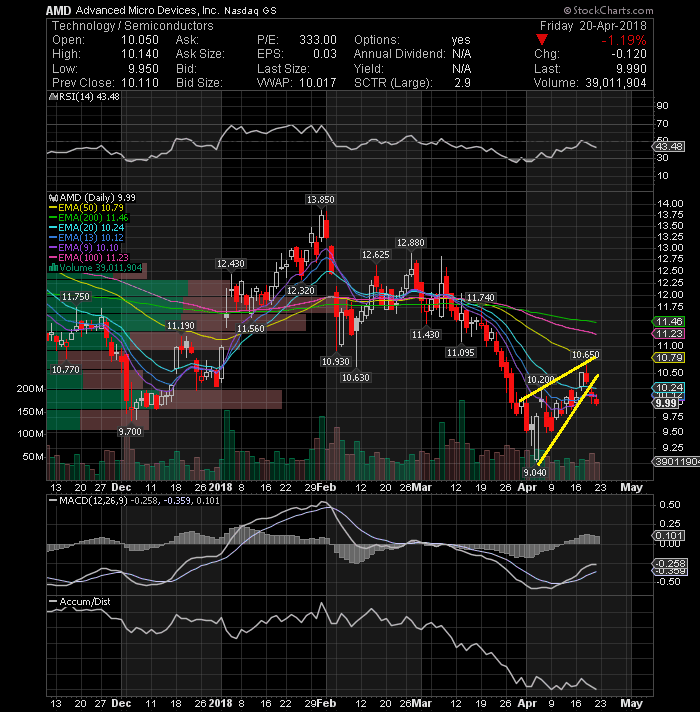Click the 9.040 low price label
Screen dimensions: 700x712
[x=535, y=473]
